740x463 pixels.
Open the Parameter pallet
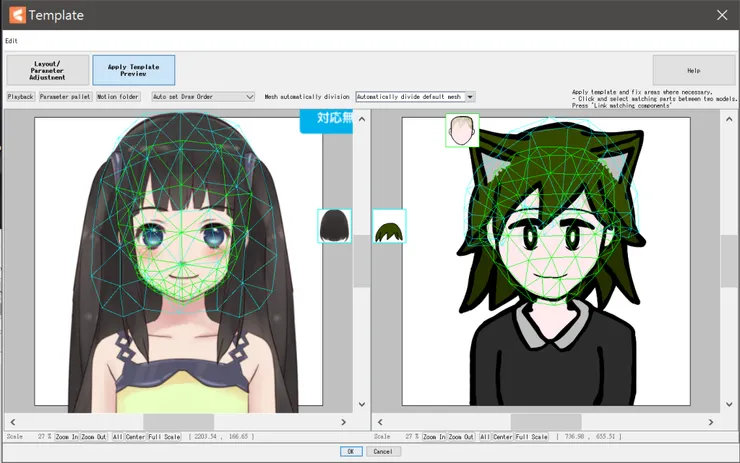pos(65,97)
